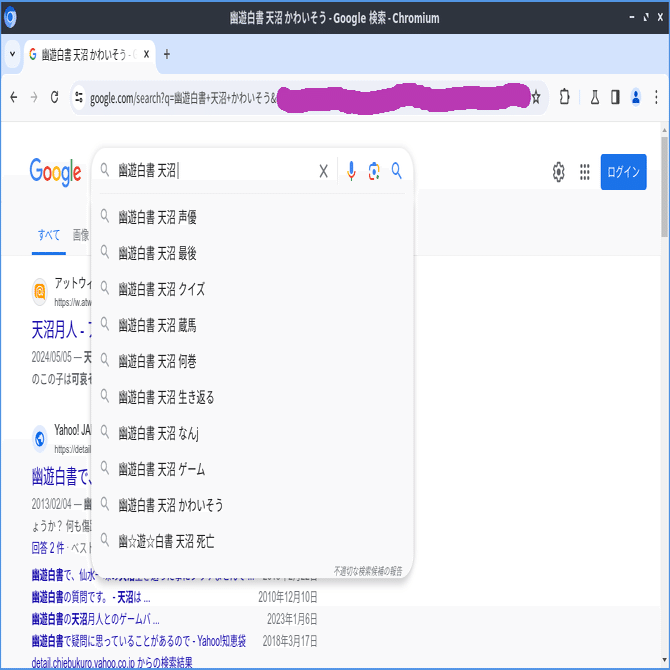Choose suggestion 幽遊白書 天沼 ゲーム
This screenshot has width=670, height=670.
[x=252, y=469]
